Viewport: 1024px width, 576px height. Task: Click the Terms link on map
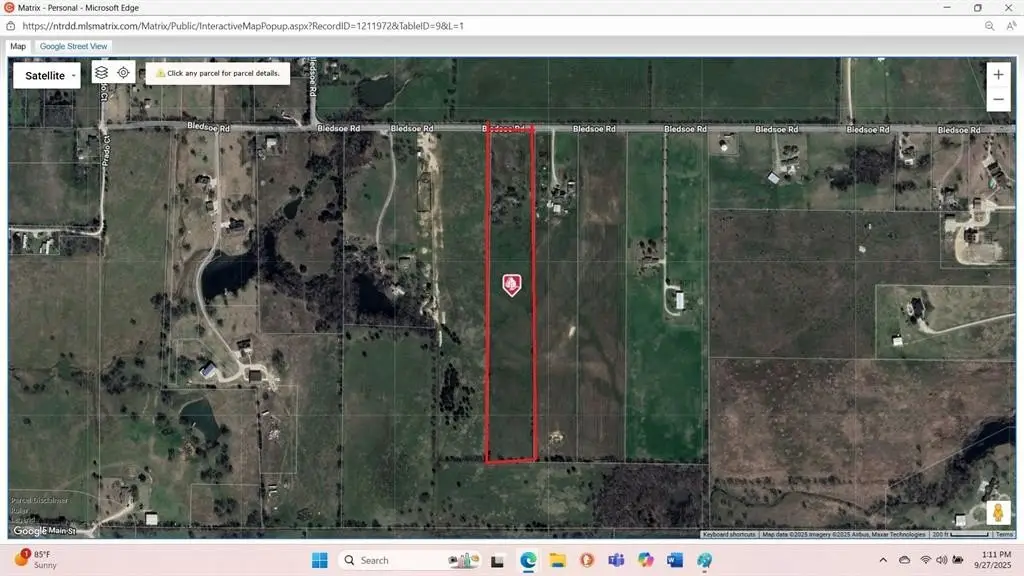1003,535
